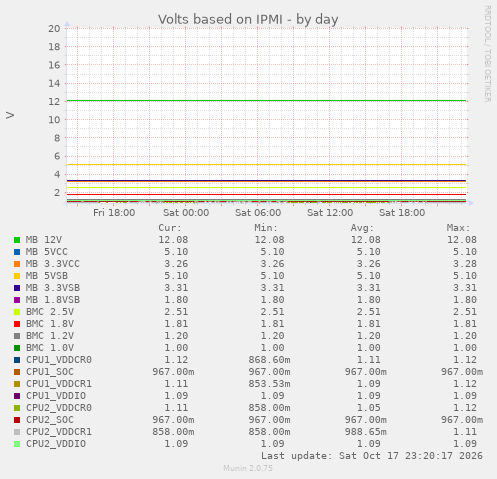Click the Sat 00:00 time axis label
The image size is (497, 479).
(x=186, y=213)
